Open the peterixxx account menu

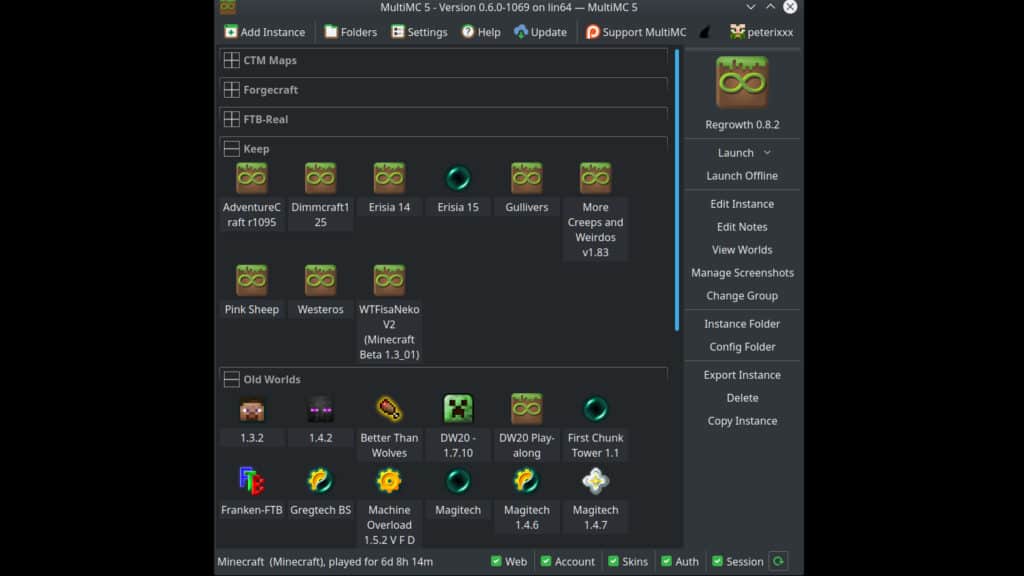pos(761,32)
